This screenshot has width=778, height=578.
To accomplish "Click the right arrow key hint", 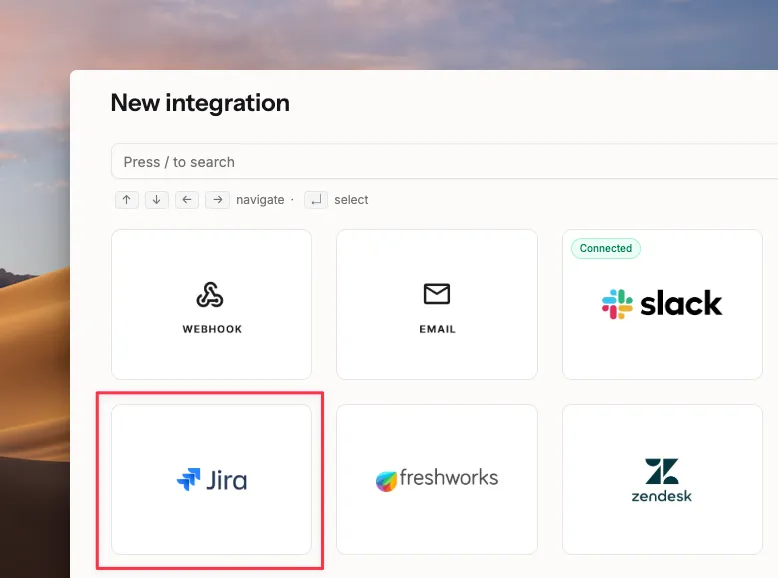I will click(x=217, y=200).
